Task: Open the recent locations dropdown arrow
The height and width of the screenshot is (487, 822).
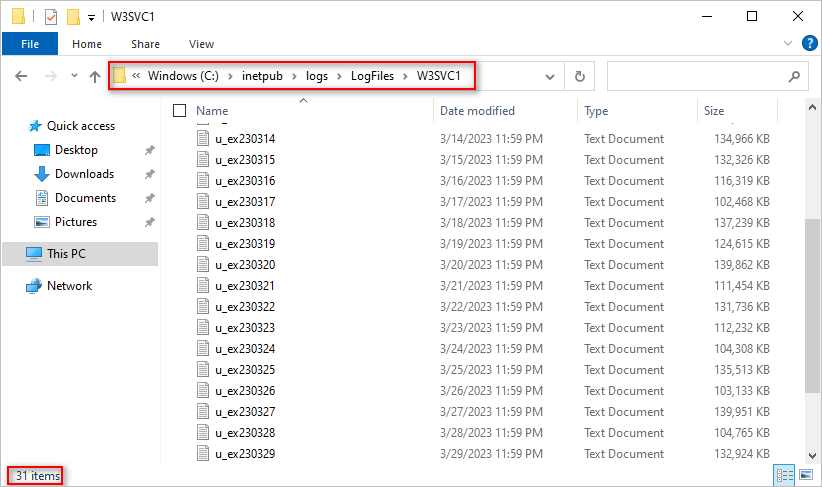Action: click(74, 76)
